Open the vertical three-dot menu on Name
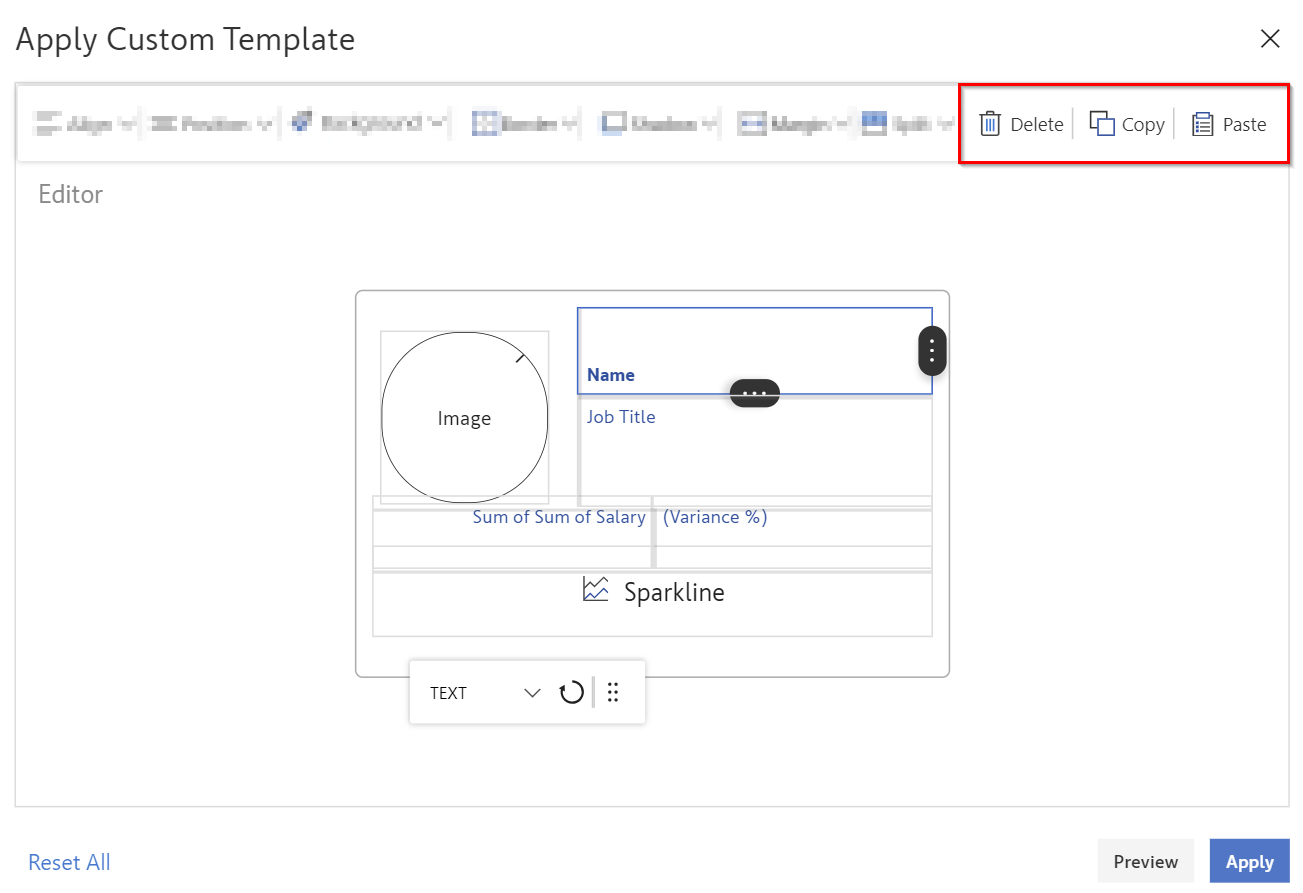The width and height of the screenshot is (1303, 893). 932,351
